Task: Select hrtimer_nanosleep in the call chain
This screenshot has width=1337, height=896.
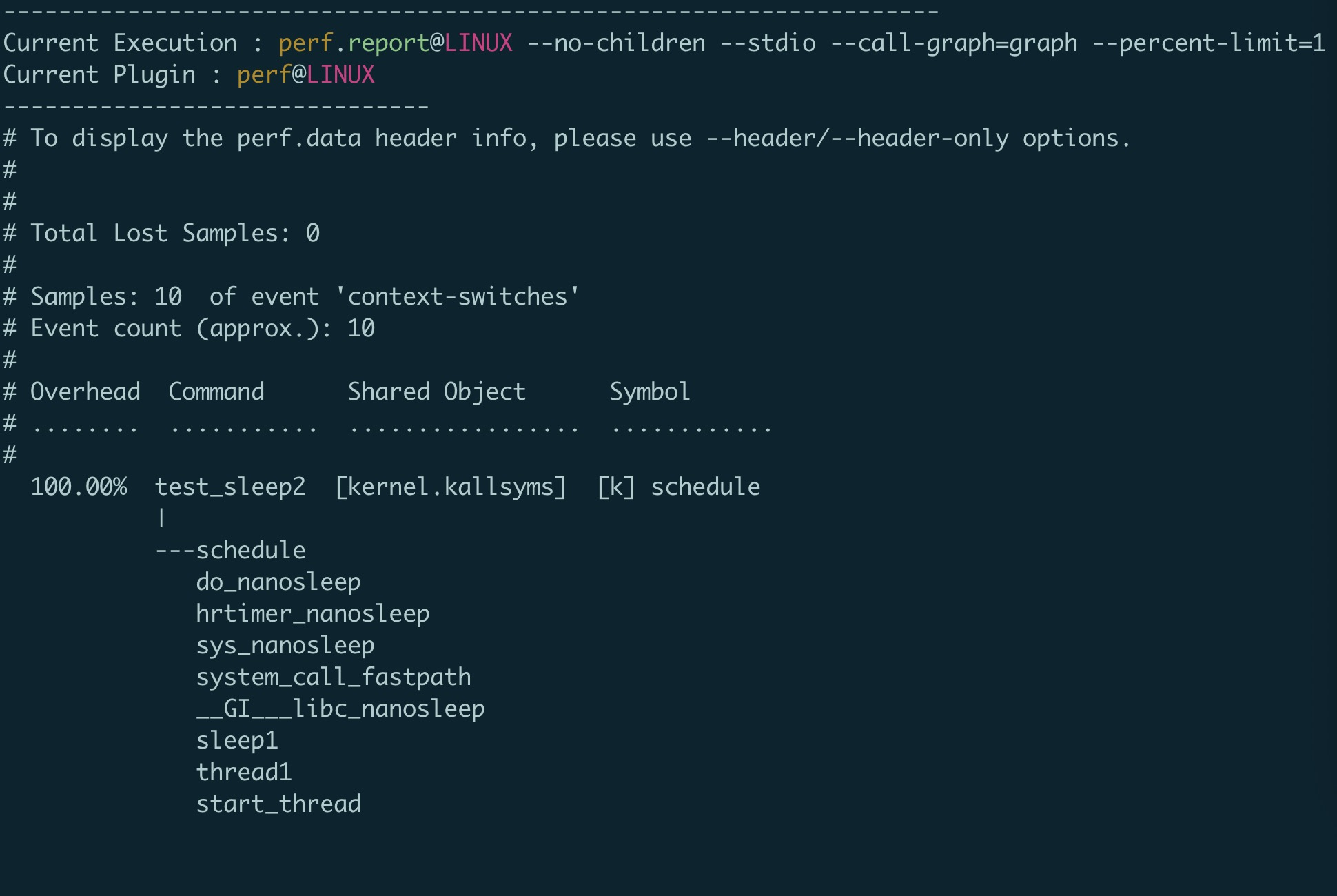Action: 313,613
